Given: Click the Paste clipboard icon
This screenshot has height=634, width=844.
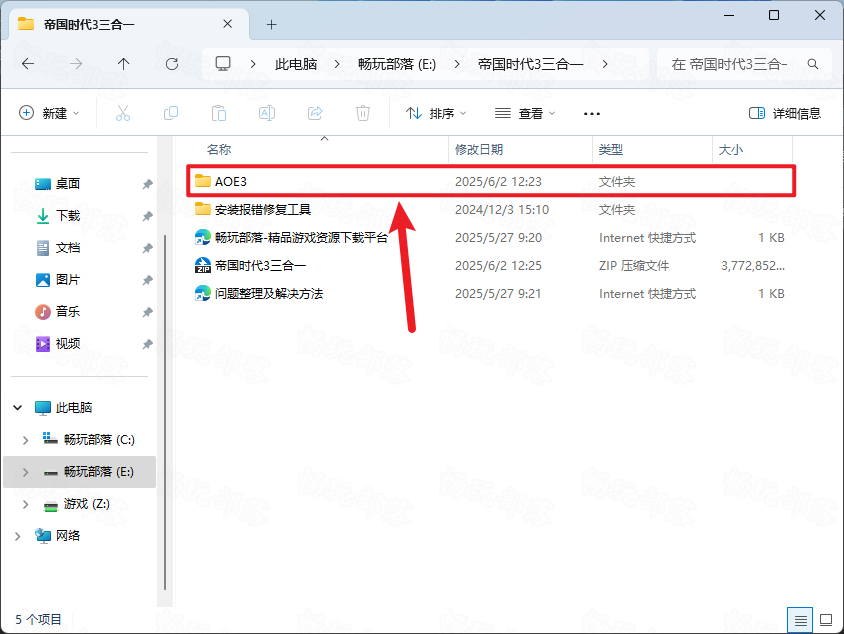Looking at the screenshot, I should point(219,113).
